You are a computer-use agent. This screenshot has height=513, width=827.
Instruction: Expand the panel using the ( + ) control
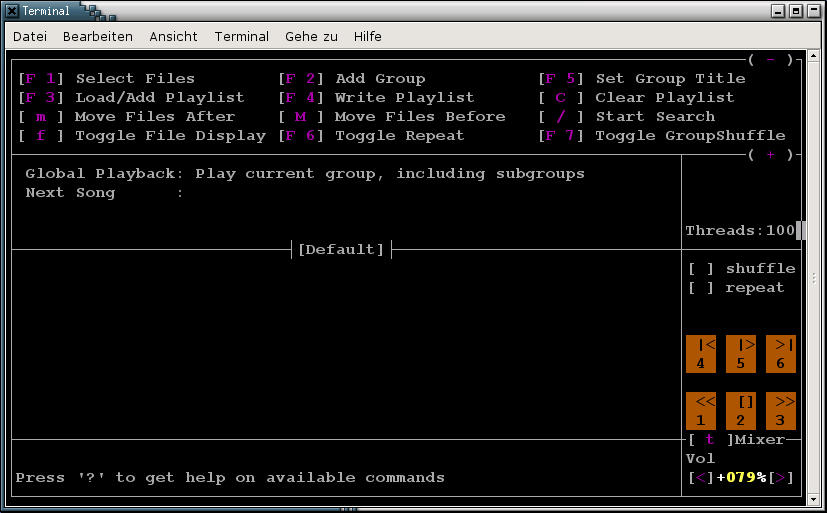(x=770, y=155)
